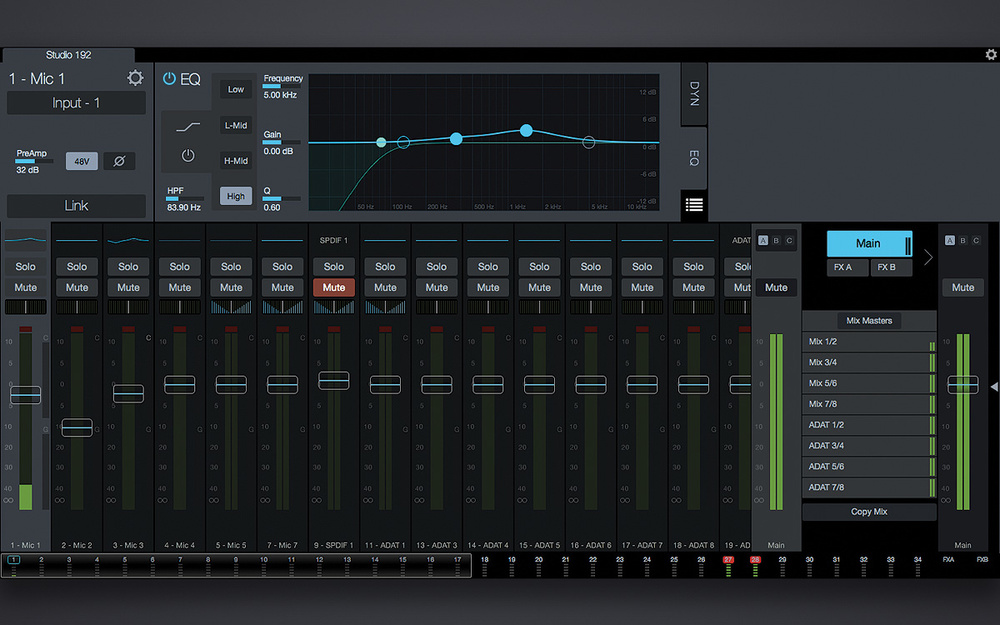Open channel settings gear for Mic 1
1000x625 pixels.
(135, 79)
